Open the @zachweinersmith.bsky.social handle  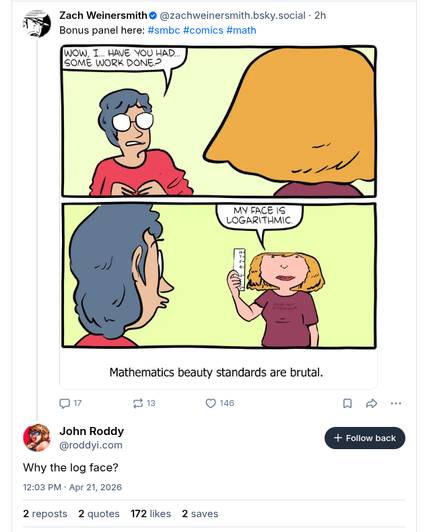(x=232, y=15)
